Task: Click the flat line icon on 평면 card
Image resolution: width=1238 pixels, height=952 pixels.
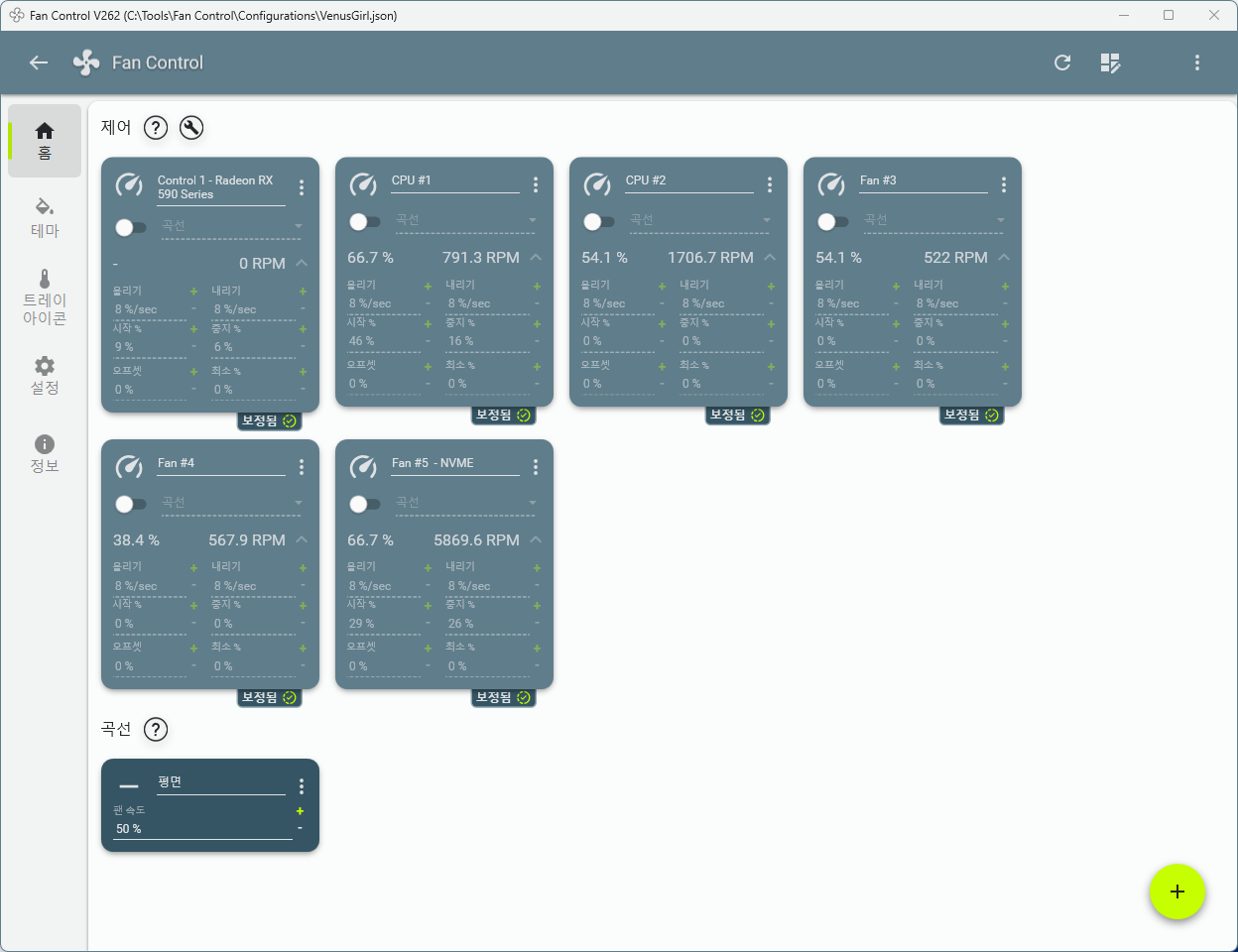Action: click(x=129, y=787)
